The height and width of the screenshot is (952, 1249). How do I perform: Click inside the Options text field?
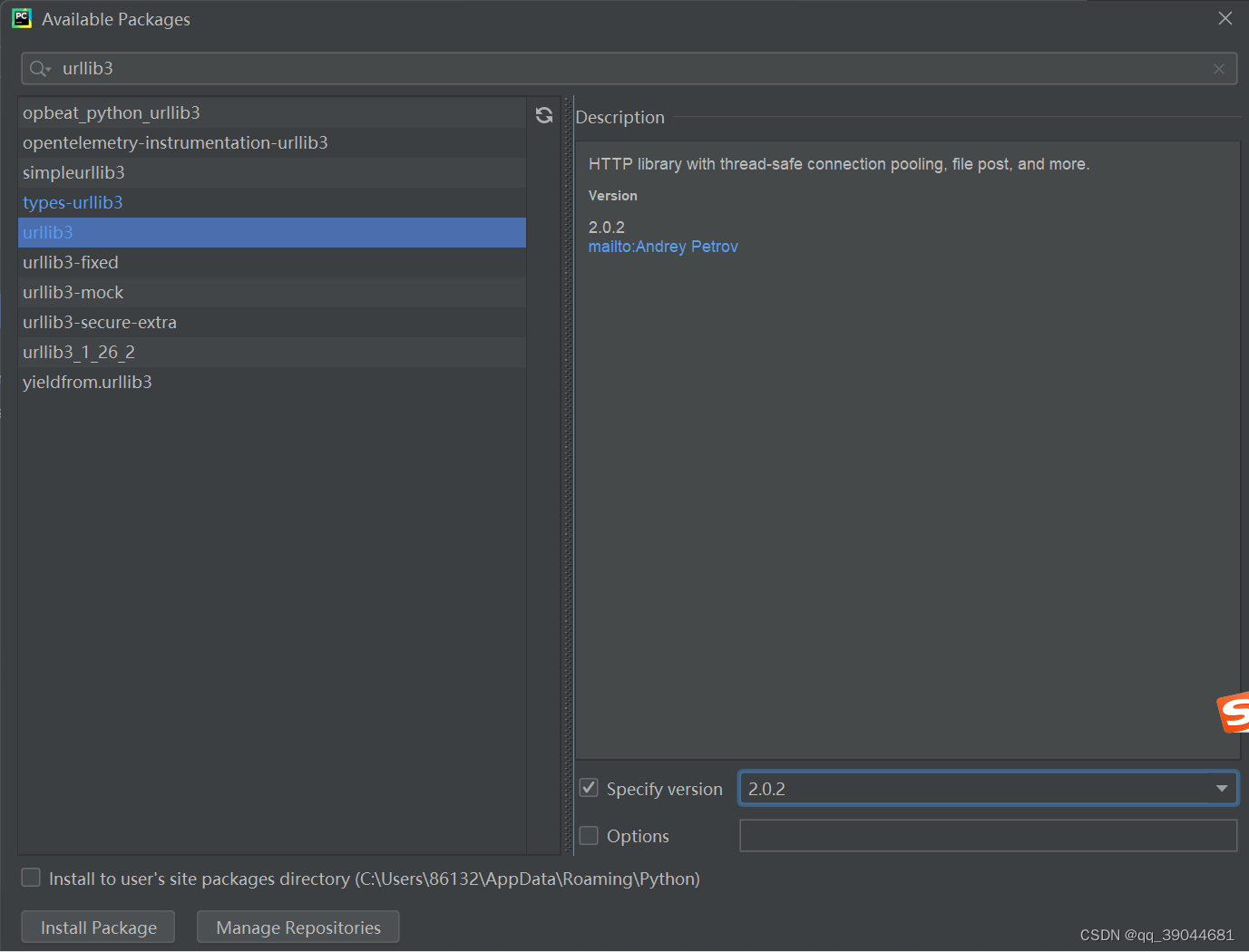click(988, 835)
